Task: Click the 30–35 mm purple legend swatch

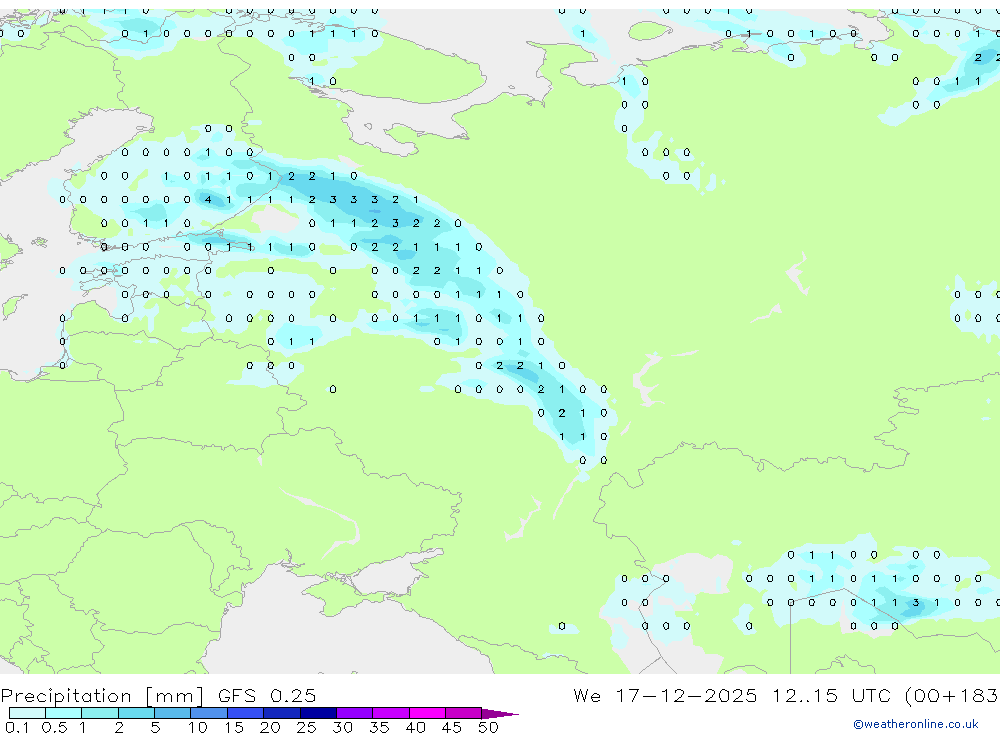Action: pyautogui.click(x=355, y=713)
